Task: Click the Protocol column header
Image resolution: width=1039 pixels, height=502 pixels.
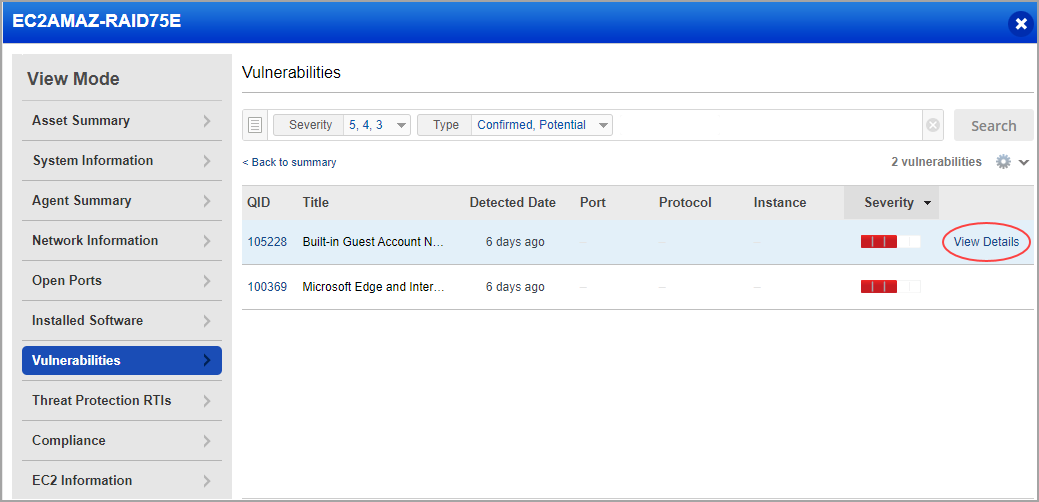Action: tap(685, 203)
